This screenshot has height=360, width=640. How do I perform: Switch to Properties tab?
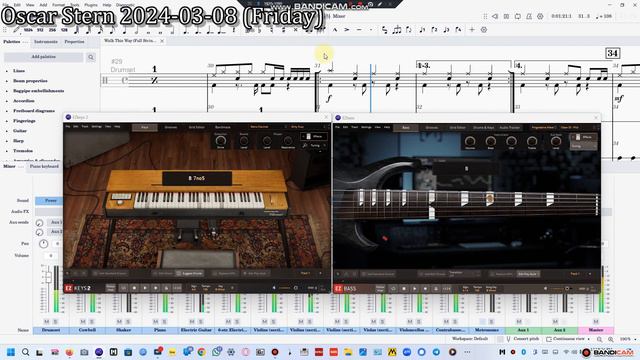(74, 42)
